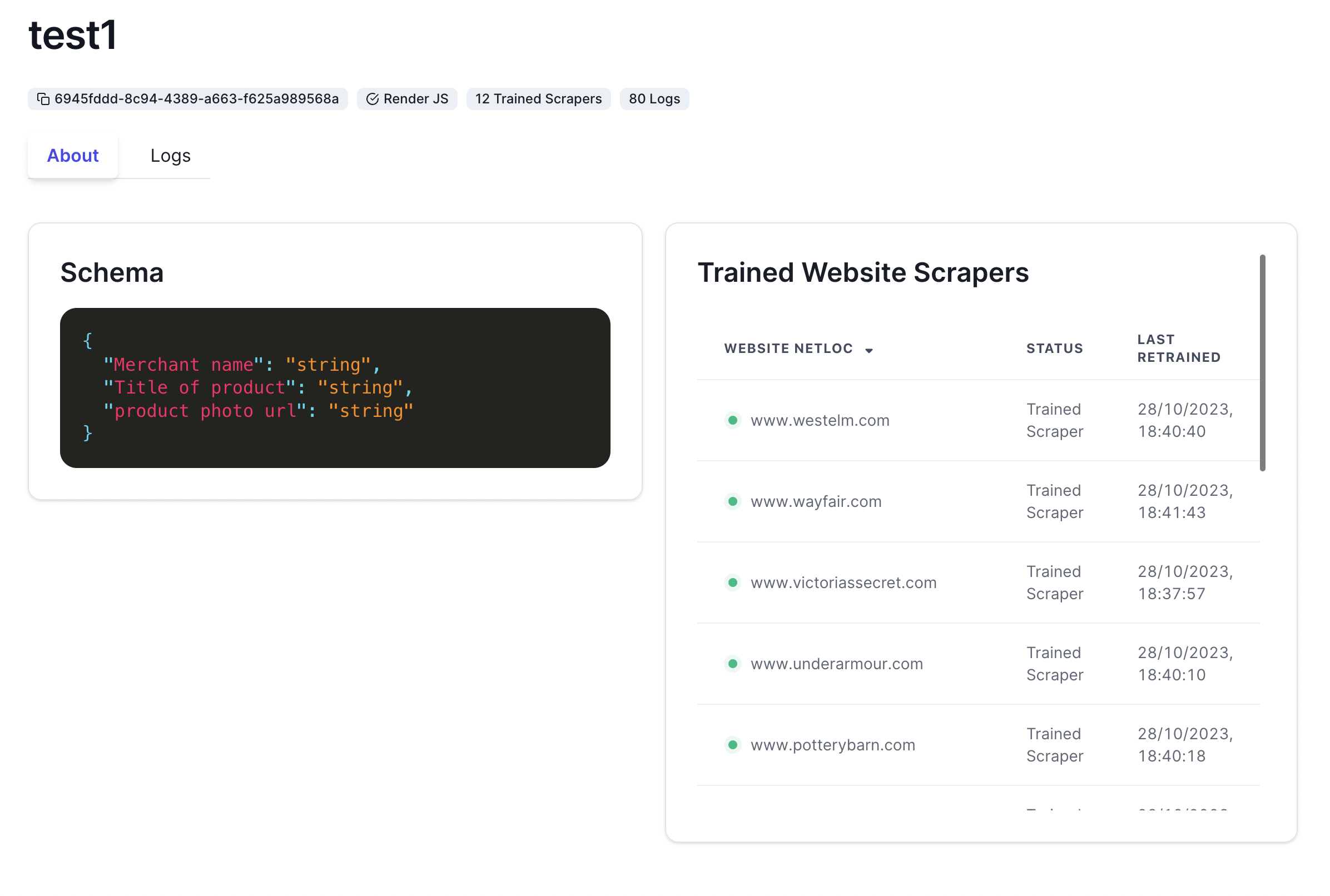Image resolution: width=1330 pixels, height=896 pixels.
Task: Click the green status dot for www.potterybarn.com
Action: point(732,745)
